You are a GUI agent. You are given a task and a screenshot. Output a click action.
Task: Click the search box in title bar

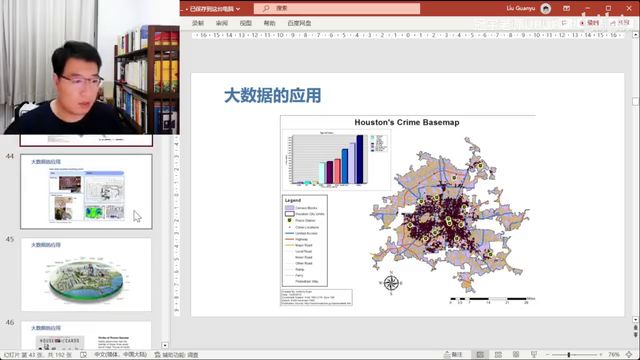tap(337, 8)
